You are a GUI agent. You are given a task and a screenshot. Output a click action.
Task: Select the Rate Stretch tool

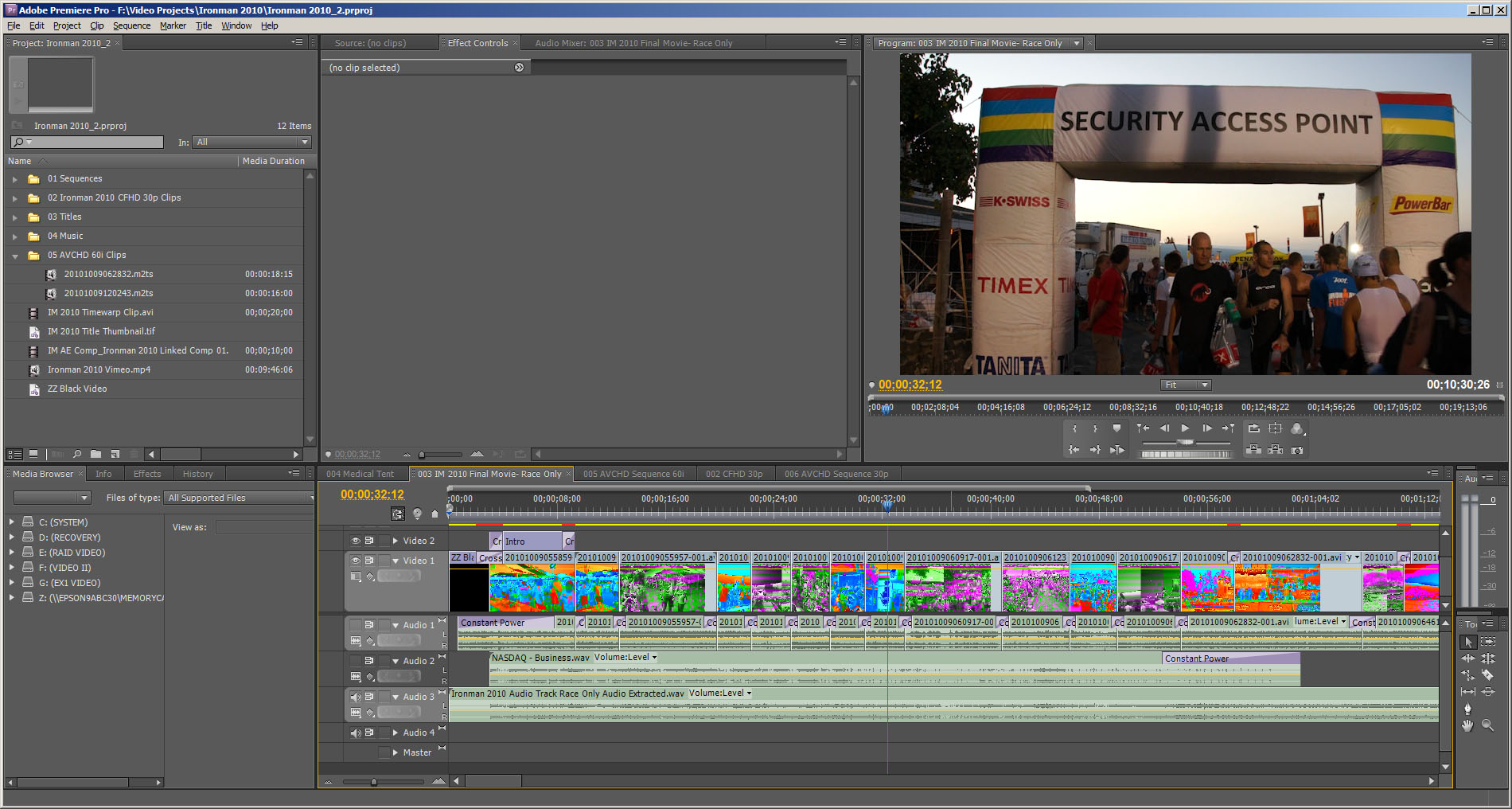point(1468,675)
